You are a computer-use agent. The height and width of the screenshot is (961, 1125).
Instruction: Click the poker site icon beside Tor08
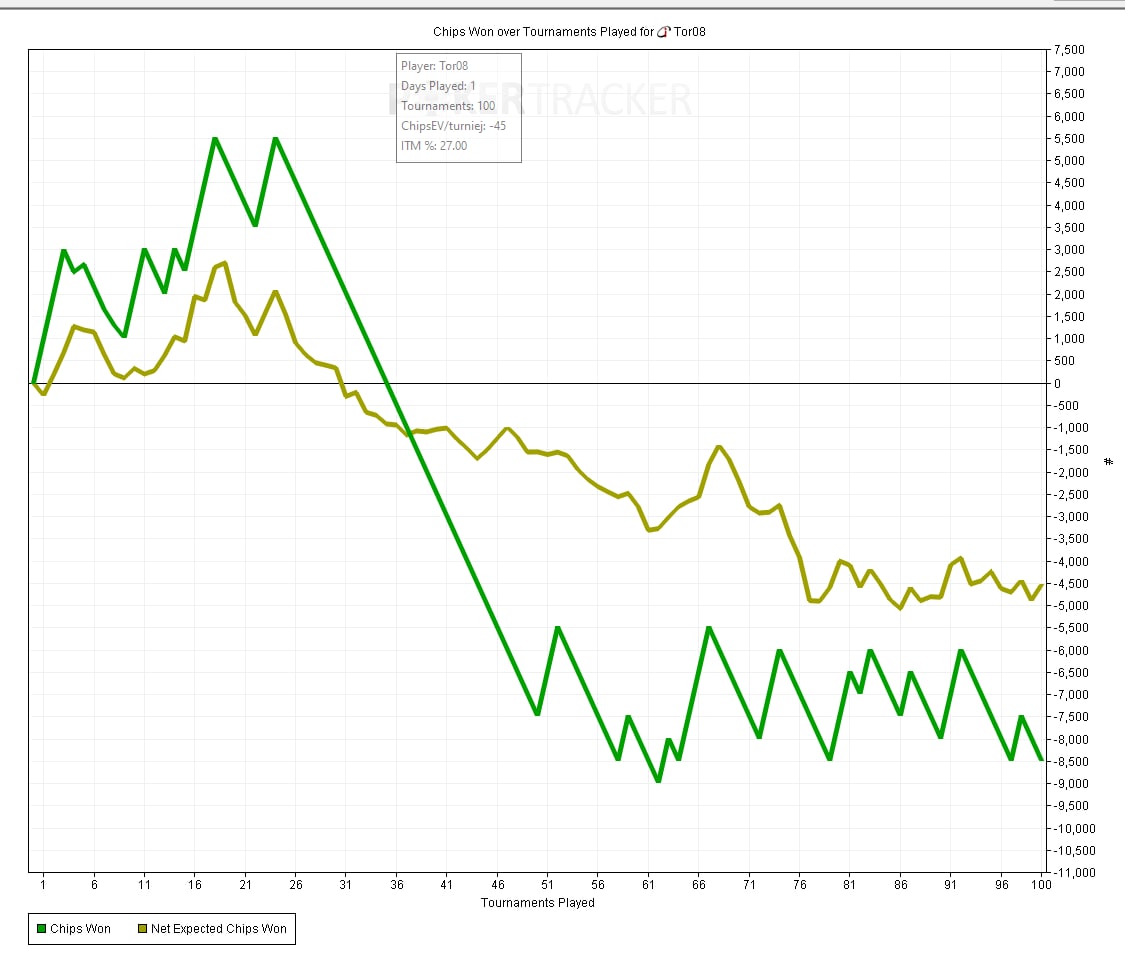pyautogui.click(x=662, y=32)
